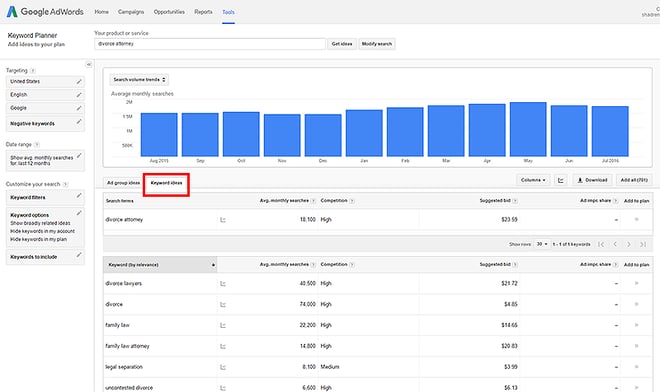Jump to the last results page
Viewport: 660px width, 392px height.
coord(643,244)
